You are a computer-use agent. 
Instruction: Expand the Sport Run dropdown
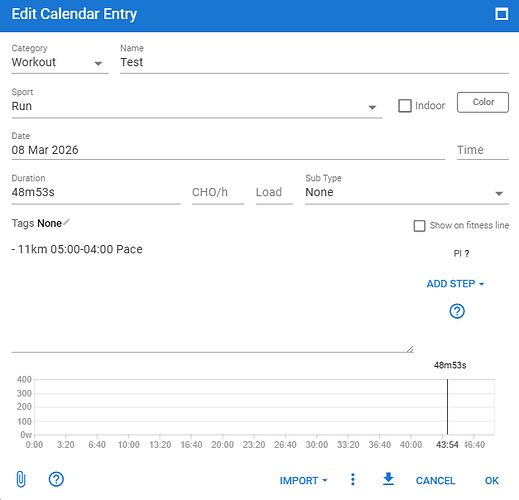pos(197,107)
